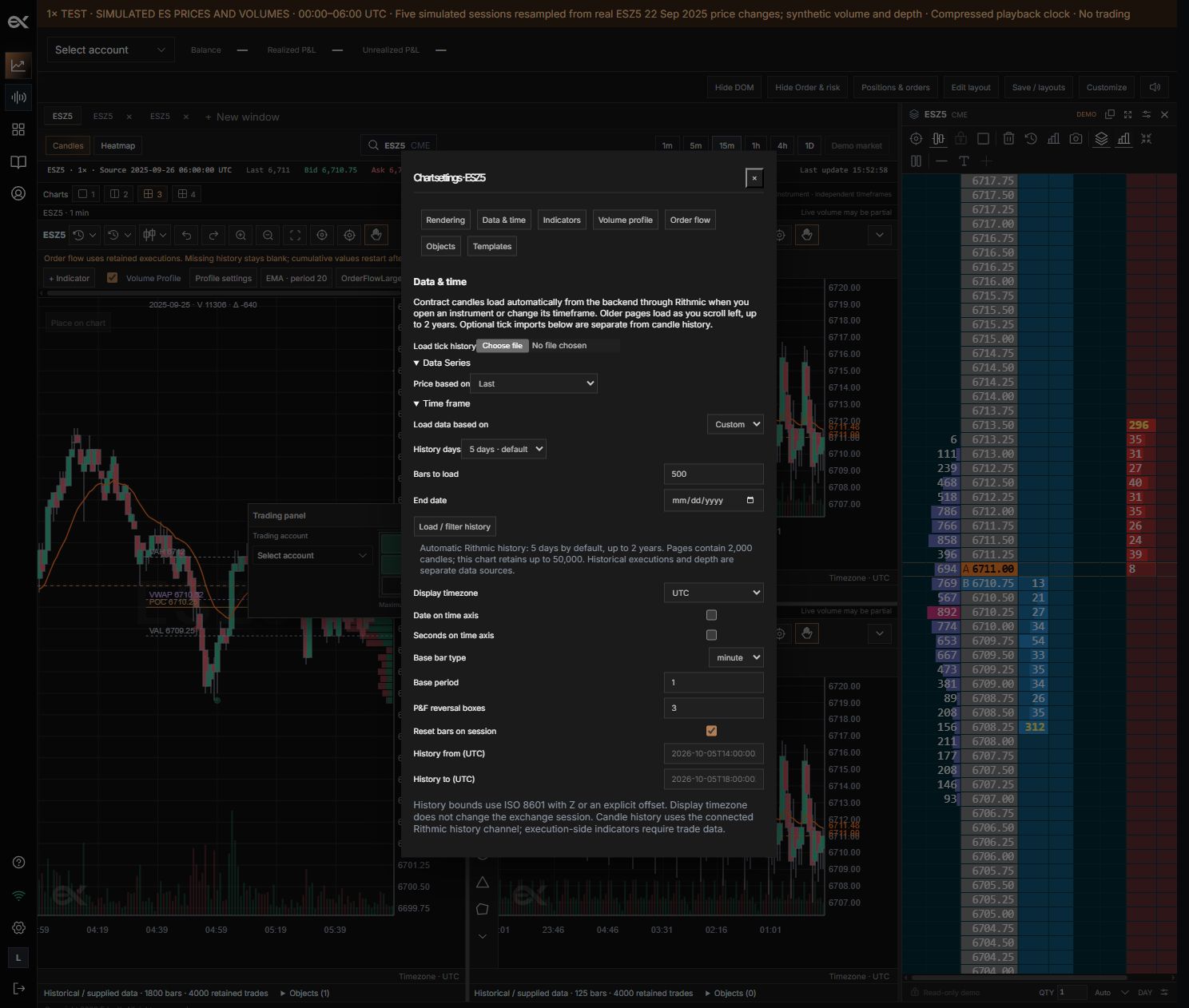Collapse the Data Series section
1189x1008 pixels.
tap(442, 363)
